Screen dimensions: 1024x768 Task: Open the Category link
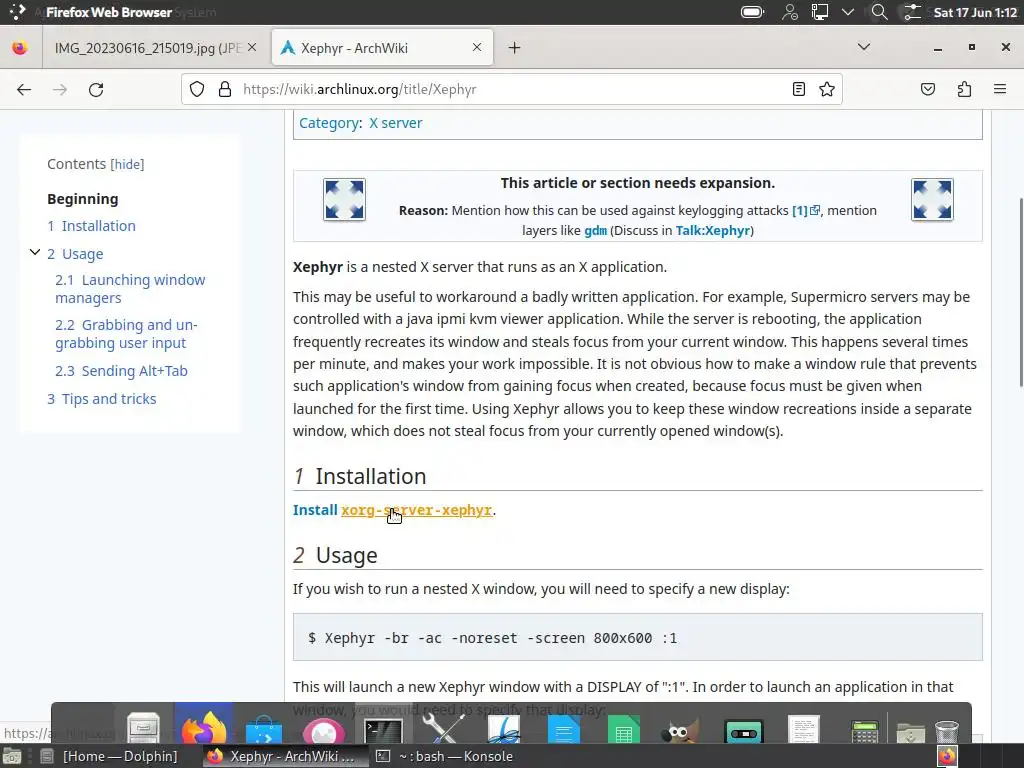pyautogui.click(x=329, y=123)
